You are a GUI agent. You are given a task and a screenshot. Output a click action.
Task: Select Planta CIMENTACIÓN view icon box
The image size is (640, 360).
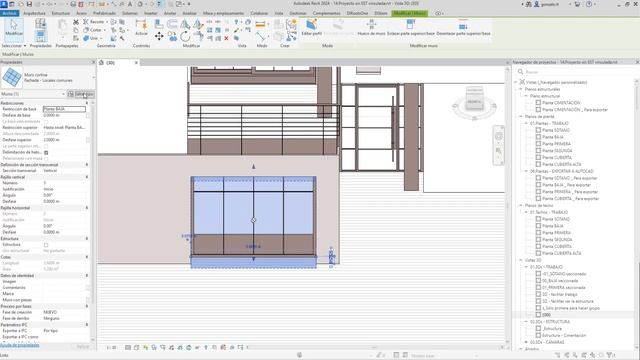538,103
